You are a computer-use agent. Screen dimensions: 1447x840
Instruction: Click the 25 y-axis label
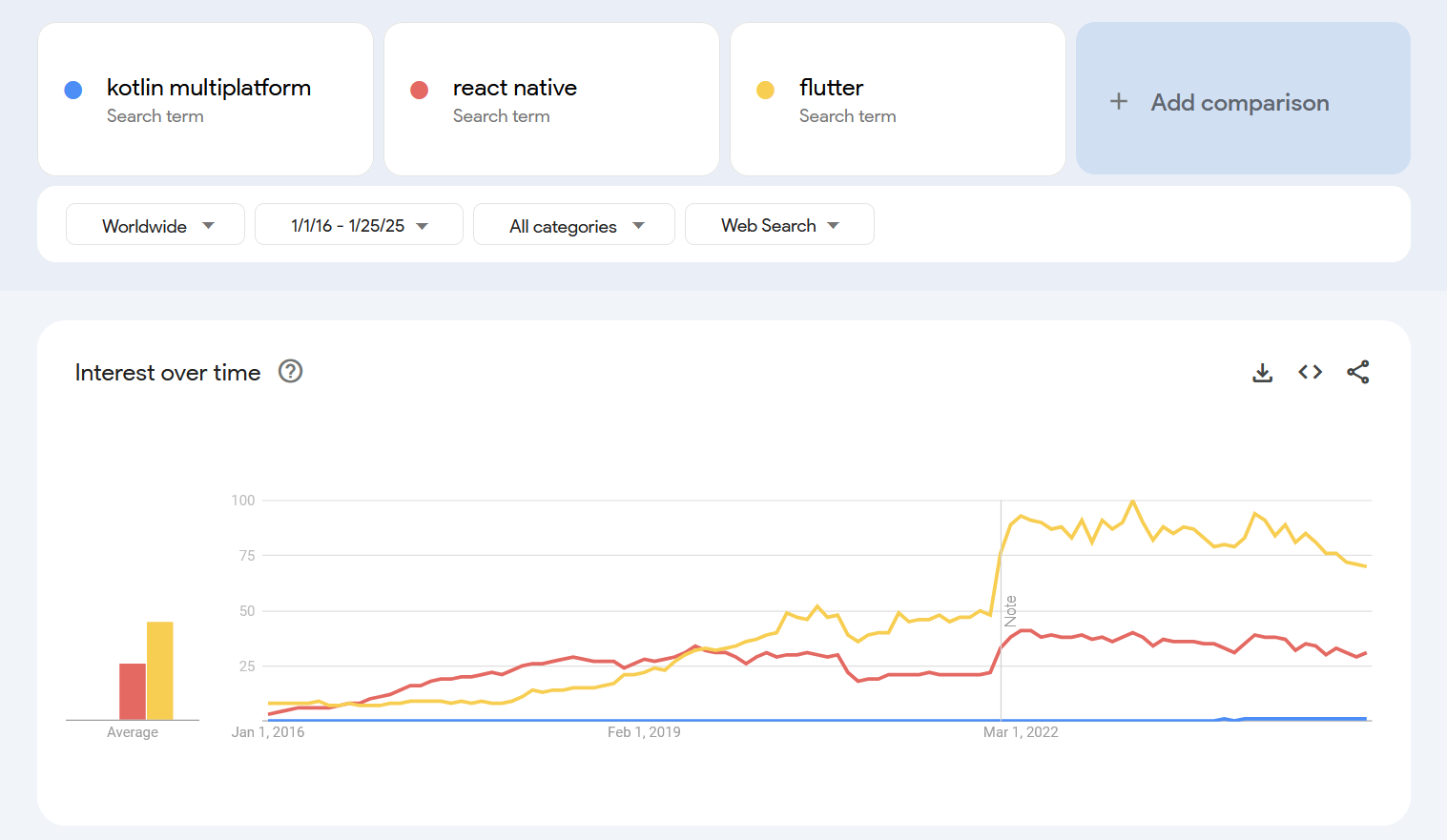pyautogui.click(x=247, y=666)
